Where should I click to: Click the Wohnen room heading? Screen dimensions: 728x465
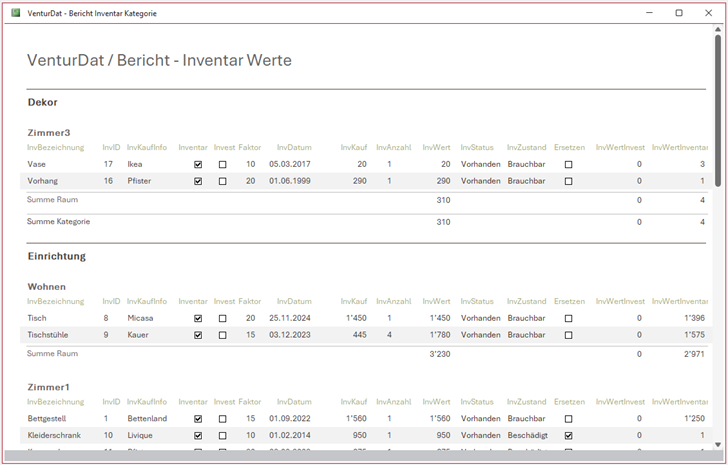46,286
